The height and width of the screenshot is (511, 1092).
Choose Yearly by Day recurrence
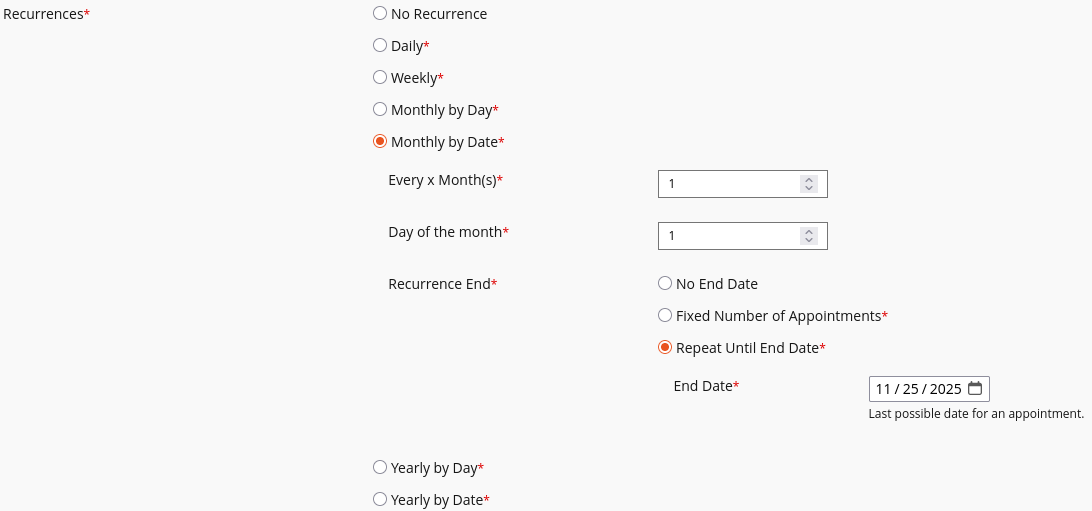pos(380,468)
